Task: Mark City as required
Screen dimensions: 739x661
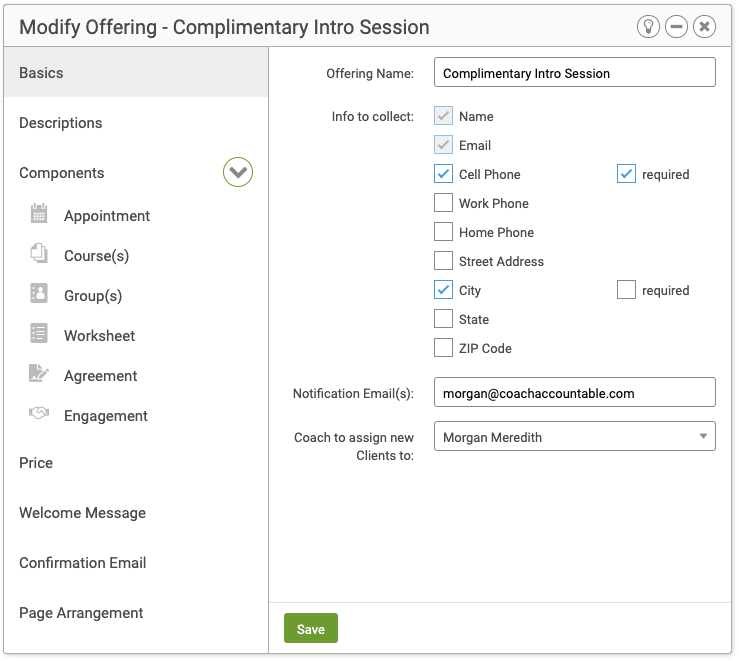Action: pos(626,290)
